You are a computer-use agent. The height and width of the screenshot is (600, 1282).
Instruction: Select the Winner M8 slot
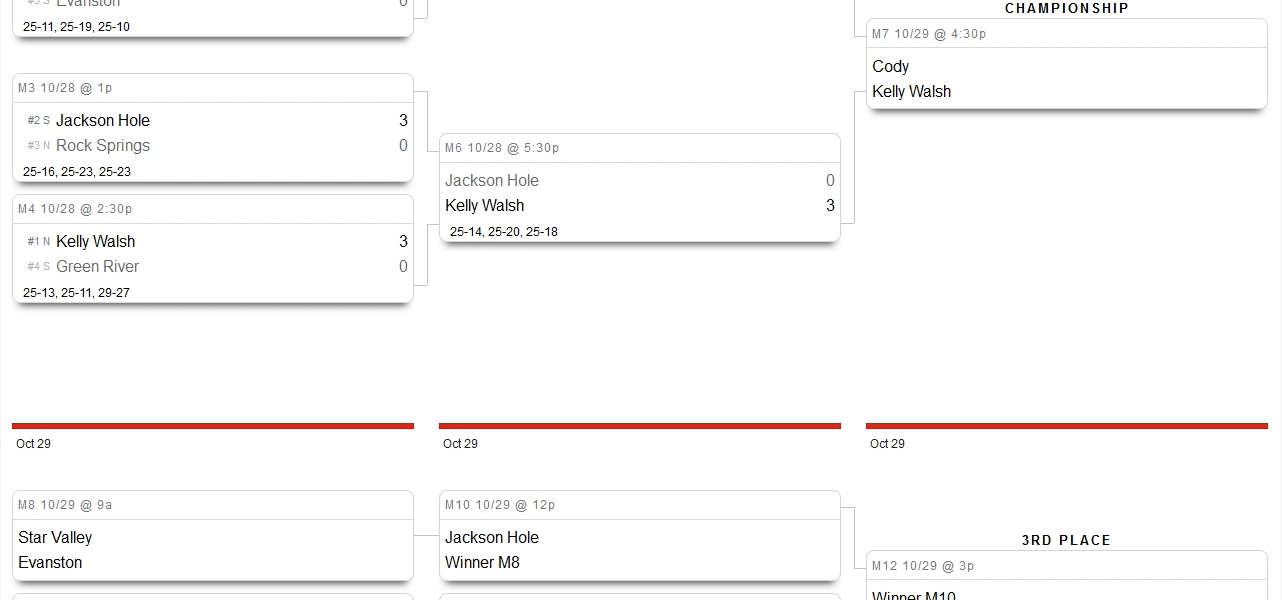(482, 562)
